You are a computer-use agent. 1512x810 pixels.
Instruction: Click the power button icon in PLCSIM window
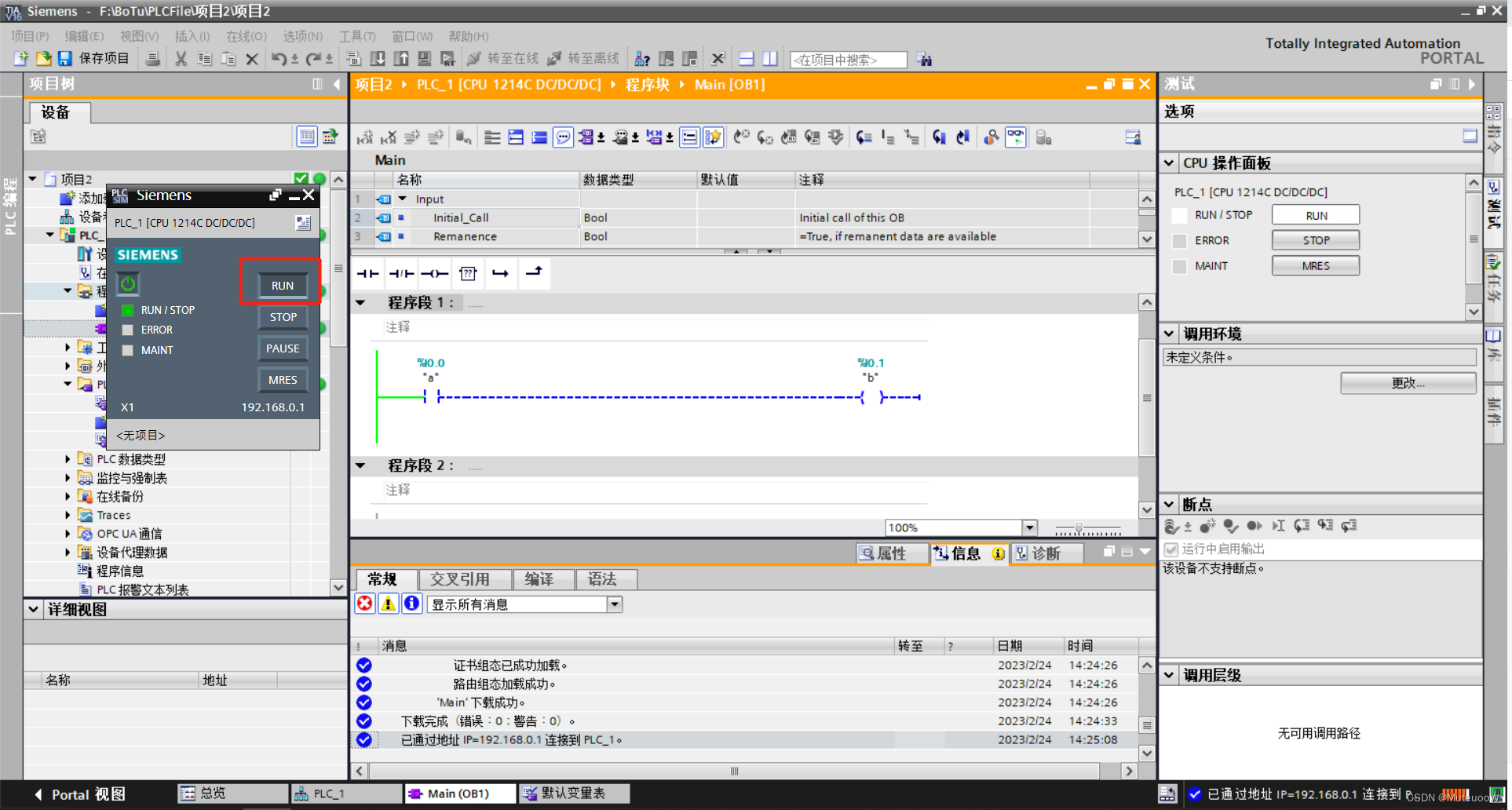(x=128, y=283)
